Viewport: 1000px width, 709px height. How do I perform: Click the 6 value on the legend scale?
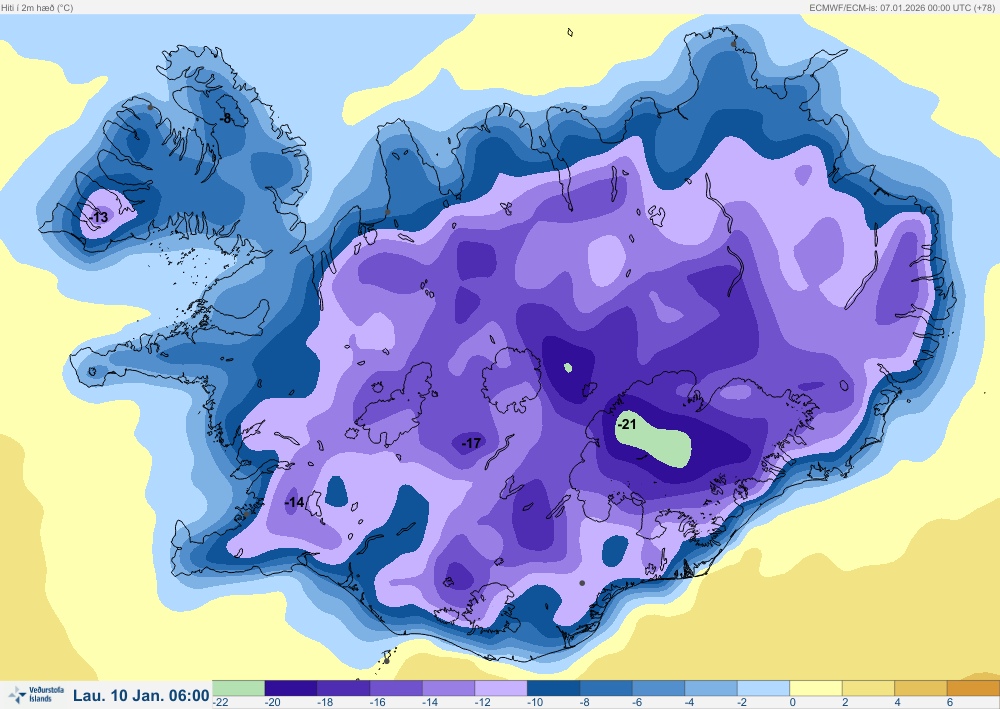pyautogui.click(x=950, y=702)
